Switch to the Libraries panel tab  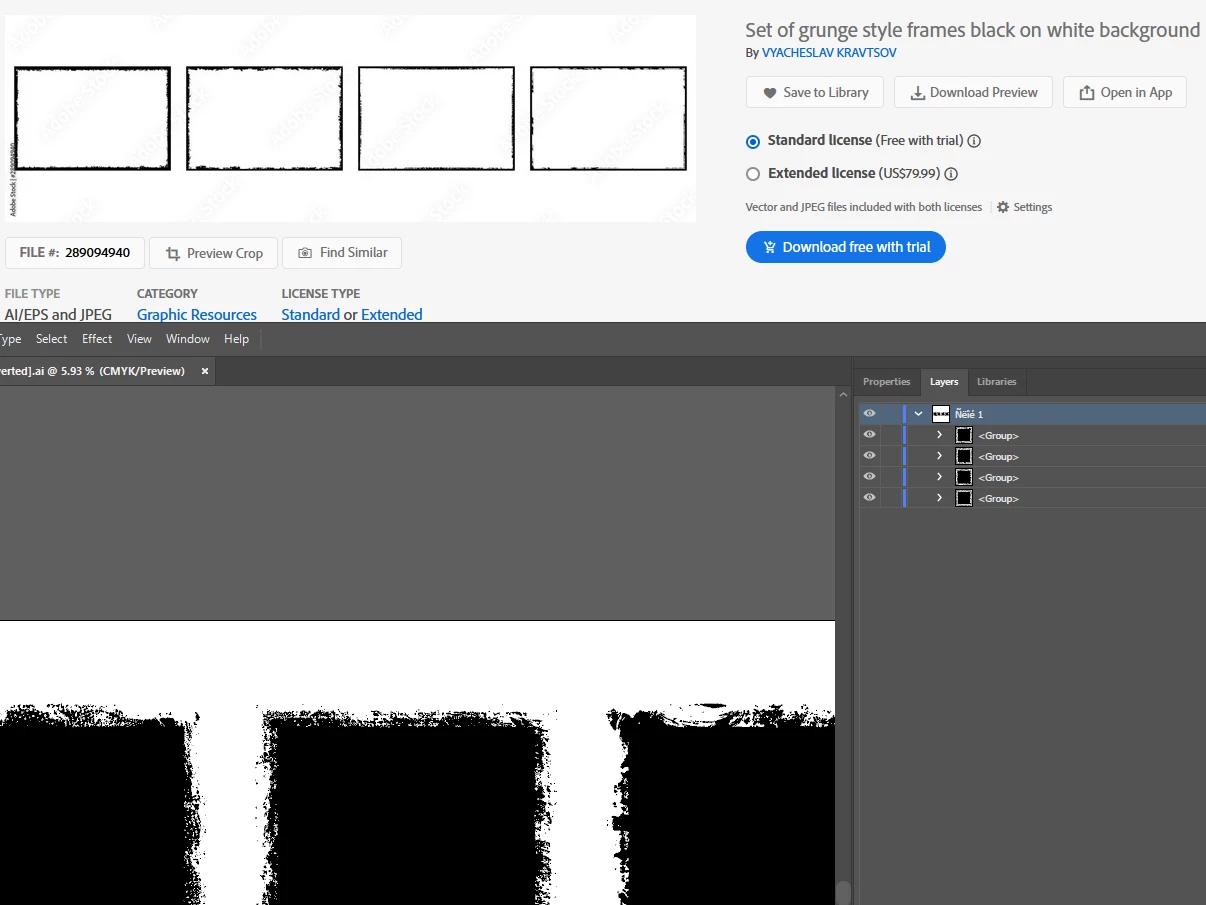pyautogui.click(x=997, y=382)
